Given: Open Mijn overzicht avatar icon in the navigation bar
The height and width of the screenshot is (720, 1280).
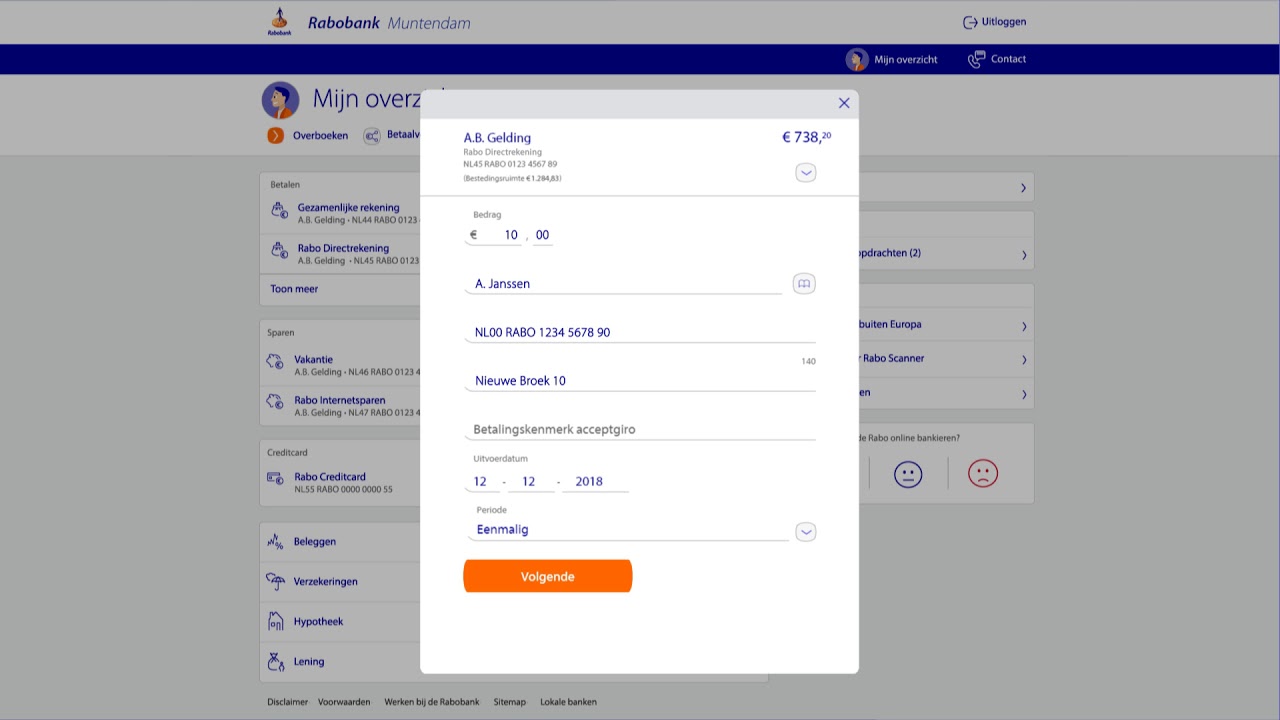Looking at the screenshot, I should [857, 59].
